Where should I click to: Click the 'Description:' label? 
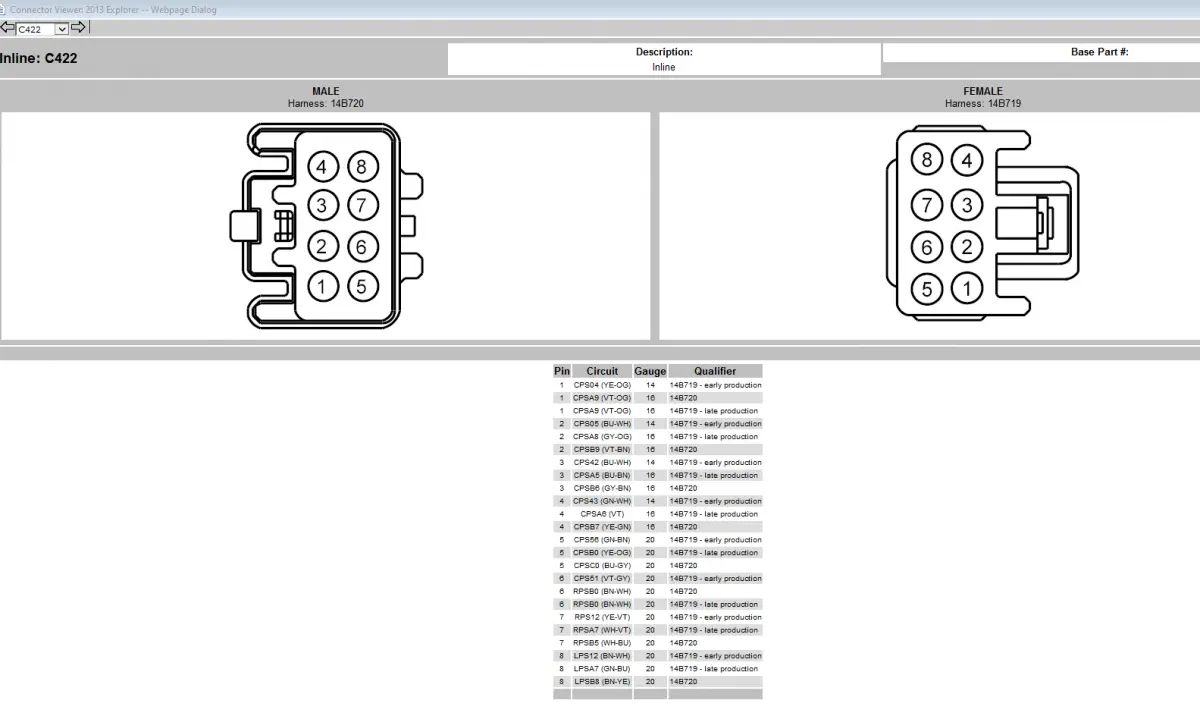[664, 52]
